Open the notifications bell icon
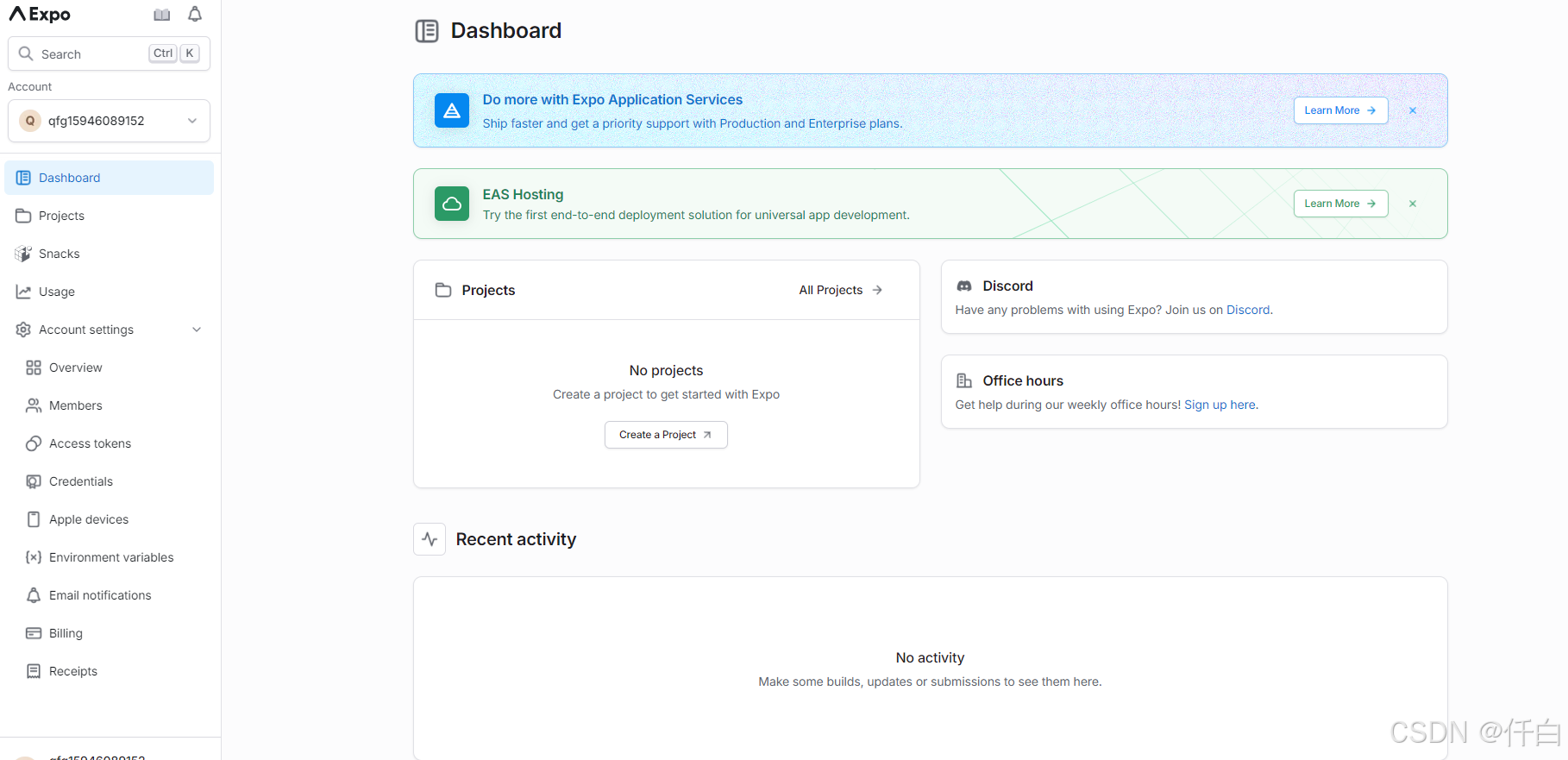 [195, 14]
